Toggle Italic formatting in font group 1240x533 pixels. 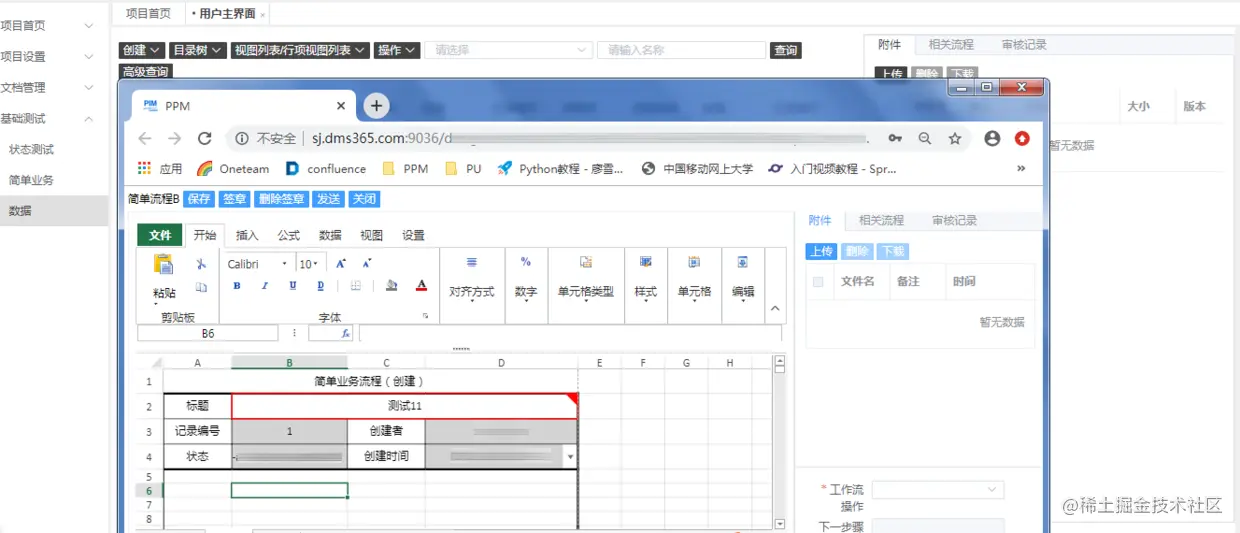coord(264,286)
